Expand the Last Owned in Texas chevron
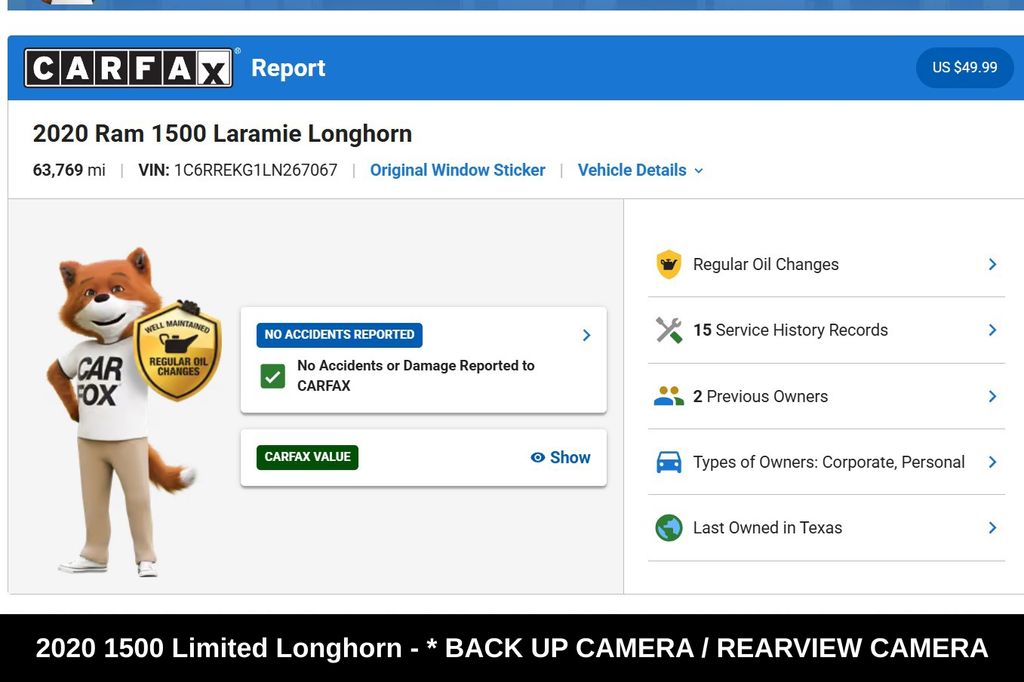 click(x=992, y=528)
